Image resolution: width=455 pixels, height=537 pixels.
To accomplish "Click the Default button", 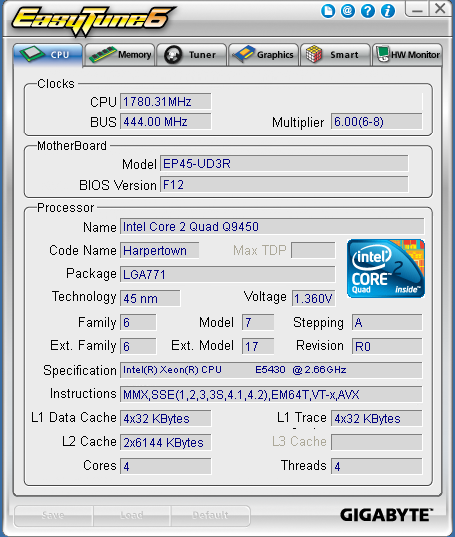I will pyautogui.click(x=210, y=515).
